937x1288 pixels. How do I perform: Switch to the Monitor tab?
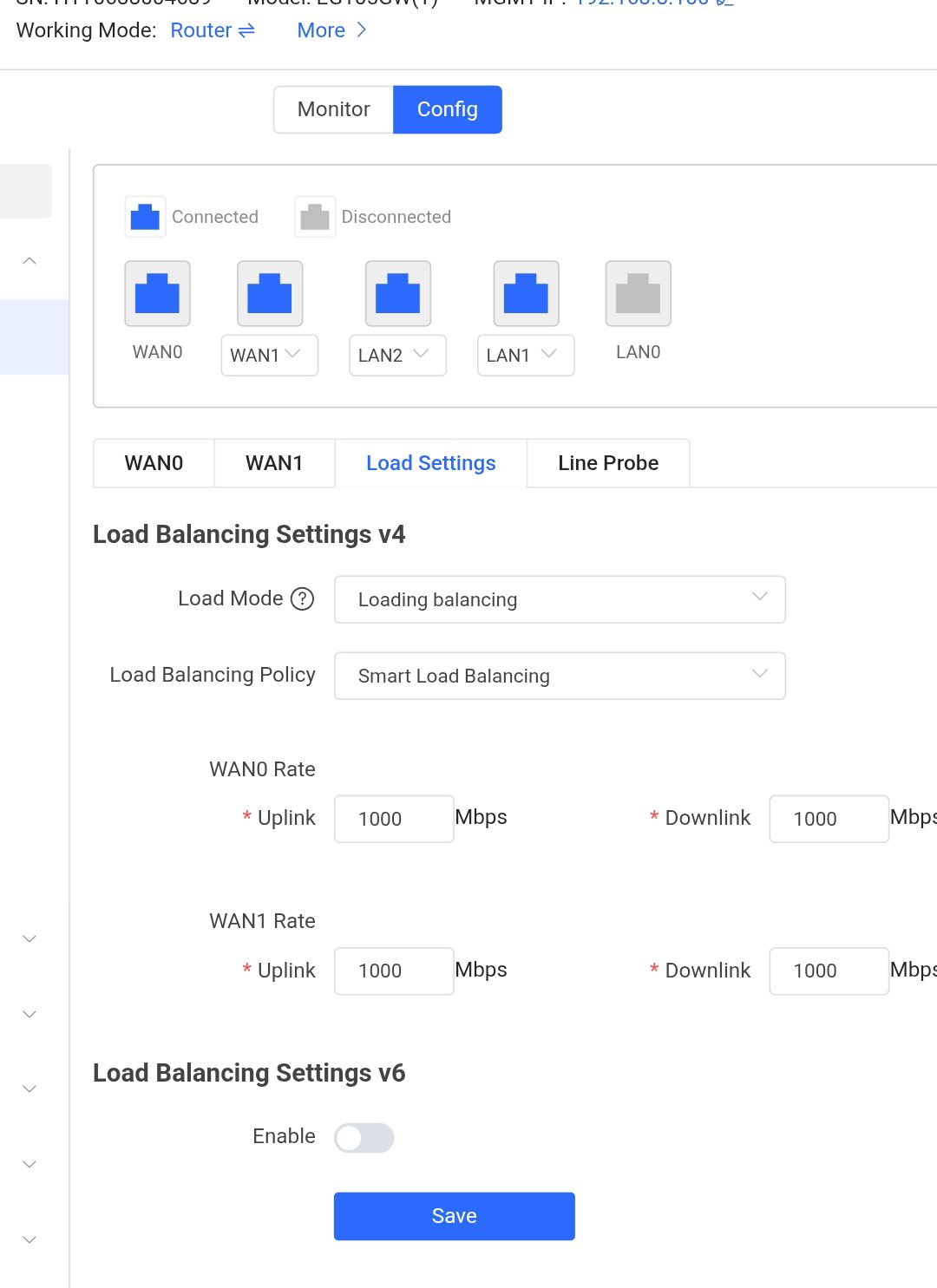pyautogui.click(x=334, y=109)
